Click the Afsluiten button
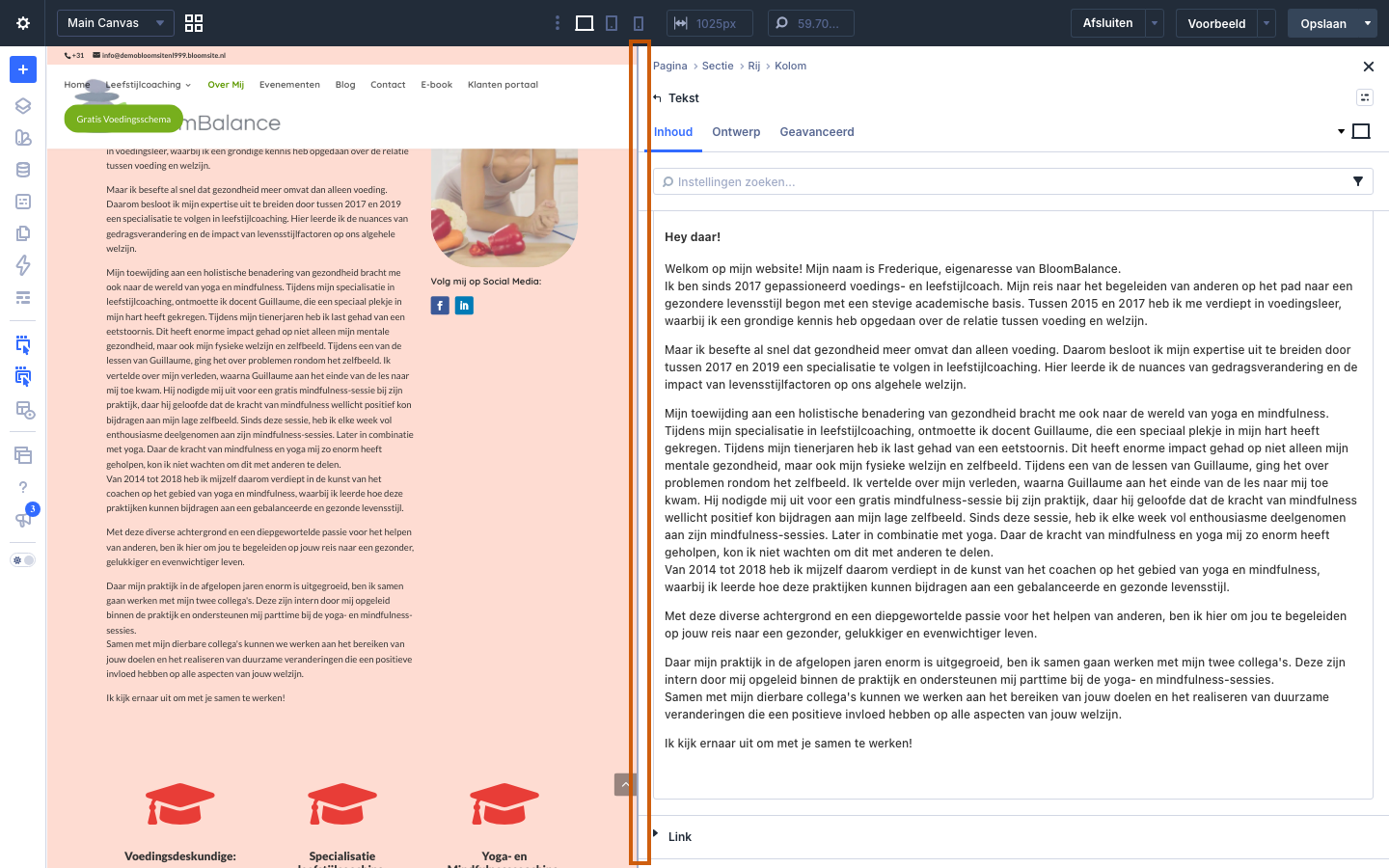The width and height of the screenshot is (1389, 868). [x=1107, y=23]
